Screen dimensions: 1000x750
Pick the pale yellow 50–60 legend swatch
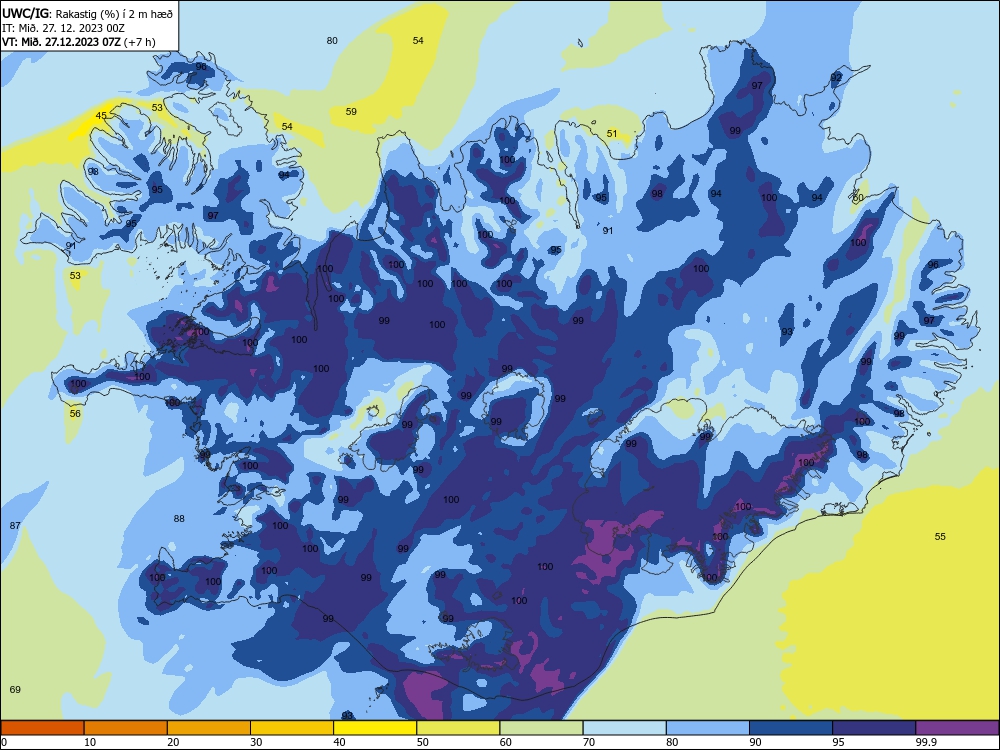pyautogui.click(x=458, y=728)
